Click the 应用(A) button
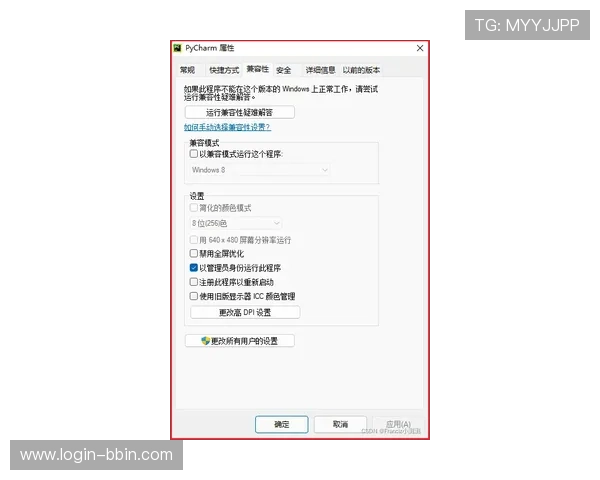Screen dimensions: 600x480 point(398,424)
